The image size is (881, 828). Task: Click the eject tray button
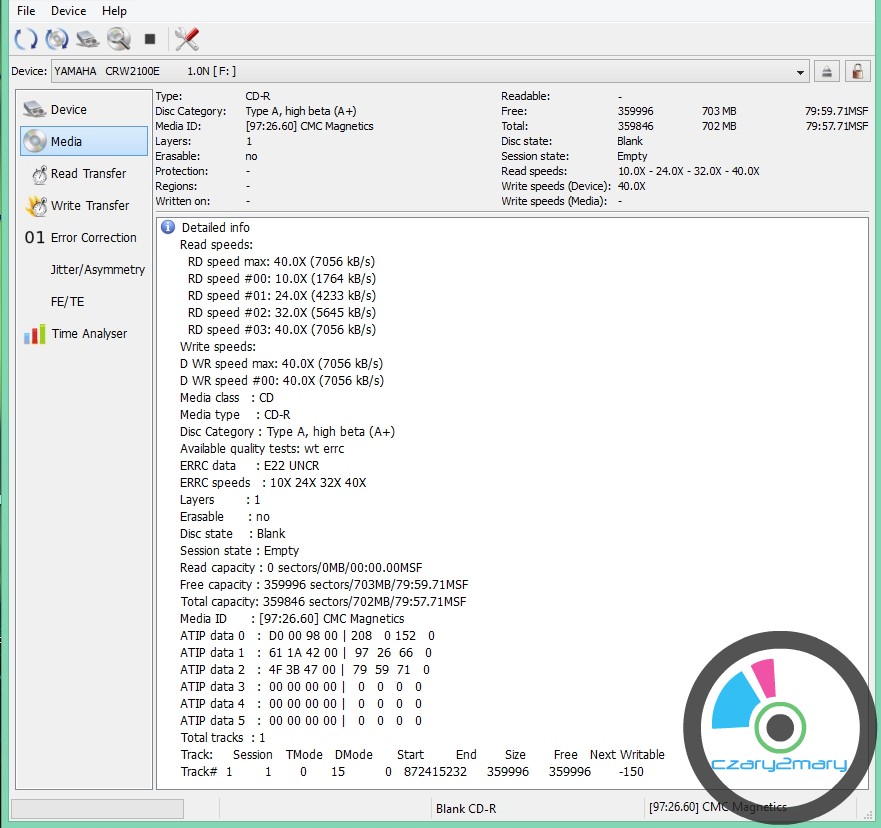tap(826, 71)
